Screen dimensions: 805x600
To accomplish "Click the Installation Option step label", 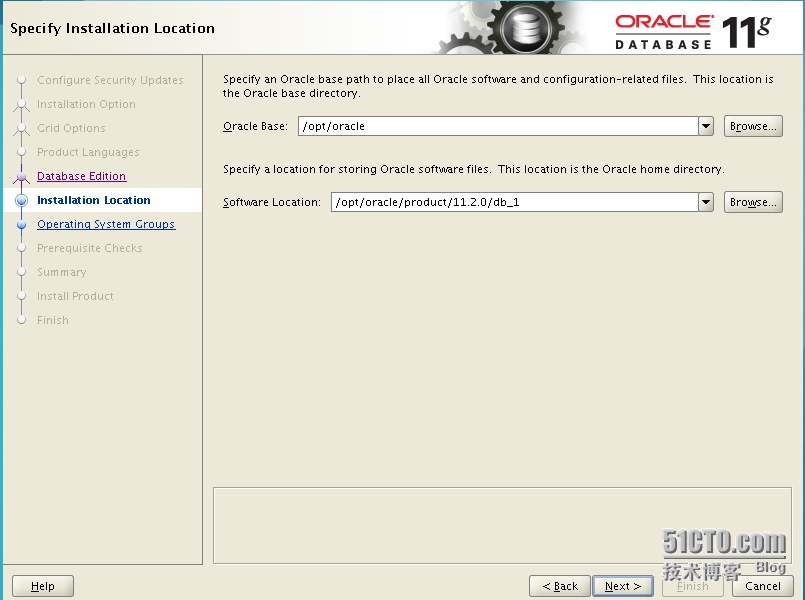I will point(86,104).
